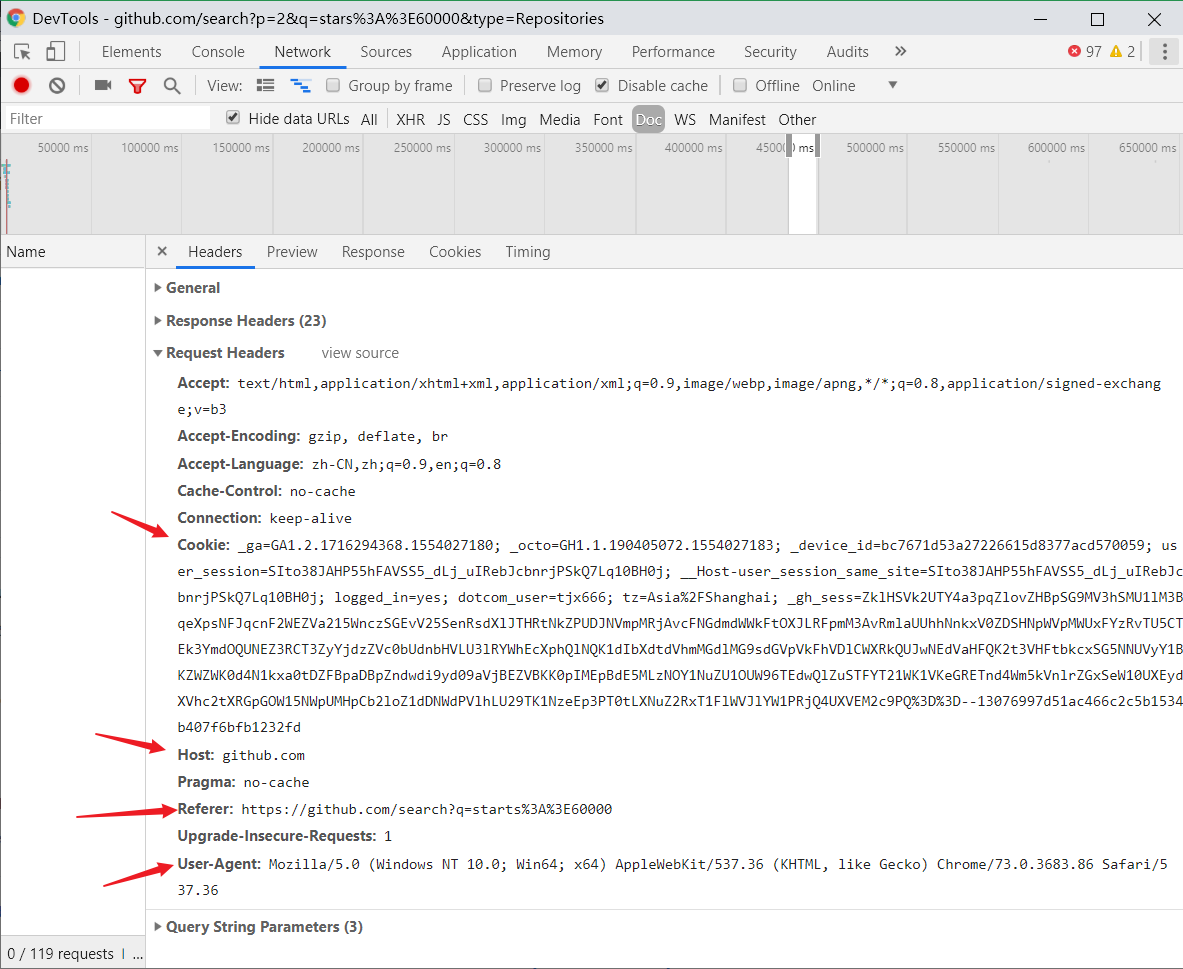Filter requests by CSS type
1183x969 pixels.
pos(475,119)
